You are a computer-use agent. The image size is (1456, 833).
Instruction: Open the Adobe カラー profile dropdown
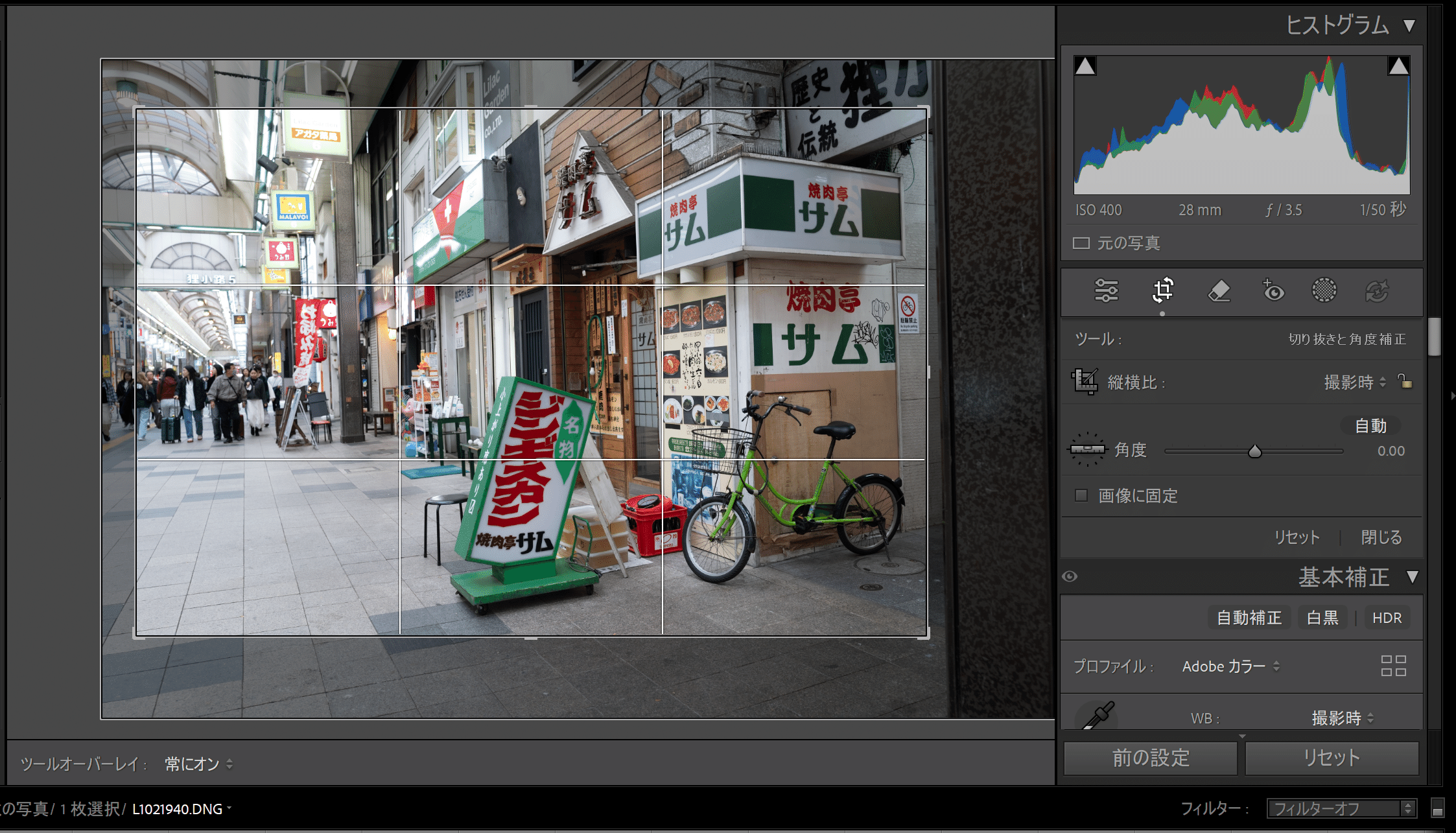point(1230,666)
